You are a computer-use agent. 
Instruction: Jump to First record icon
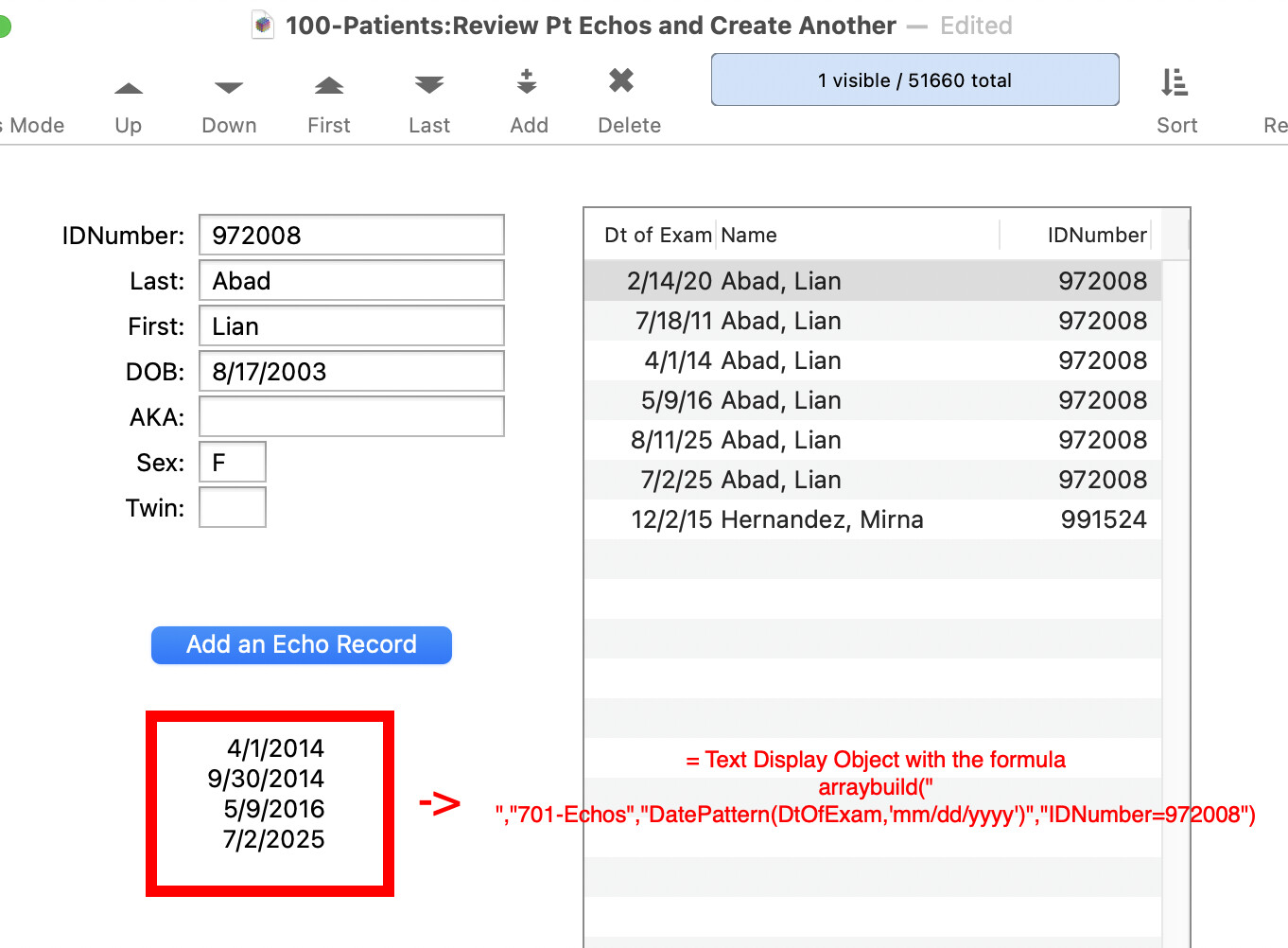tap(329, 87)
